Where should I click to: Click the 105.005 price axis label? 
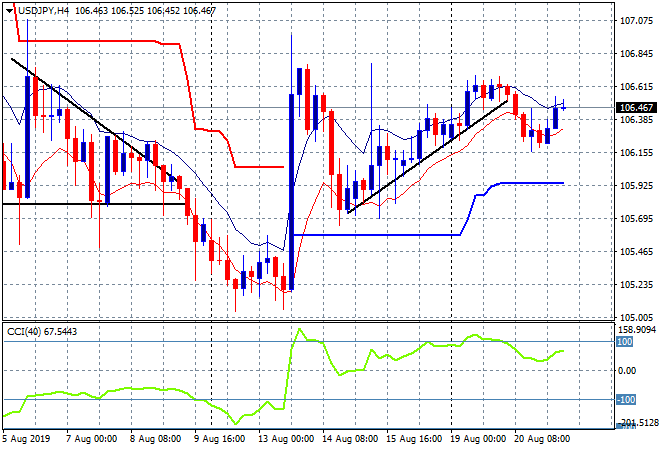pyautogui.click(x=636, y=317)
